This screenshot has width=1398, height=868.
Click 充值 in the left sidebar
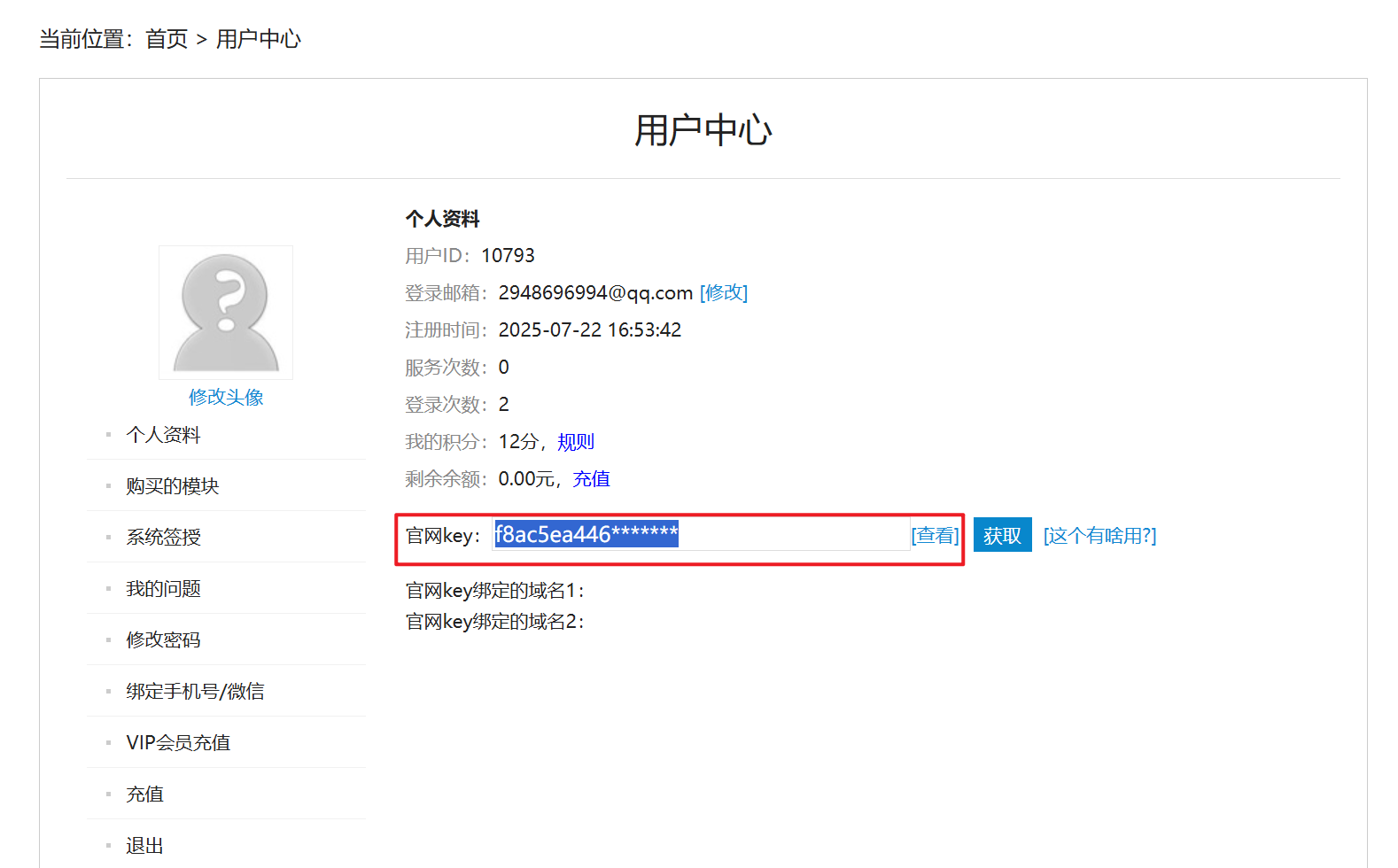144,794
